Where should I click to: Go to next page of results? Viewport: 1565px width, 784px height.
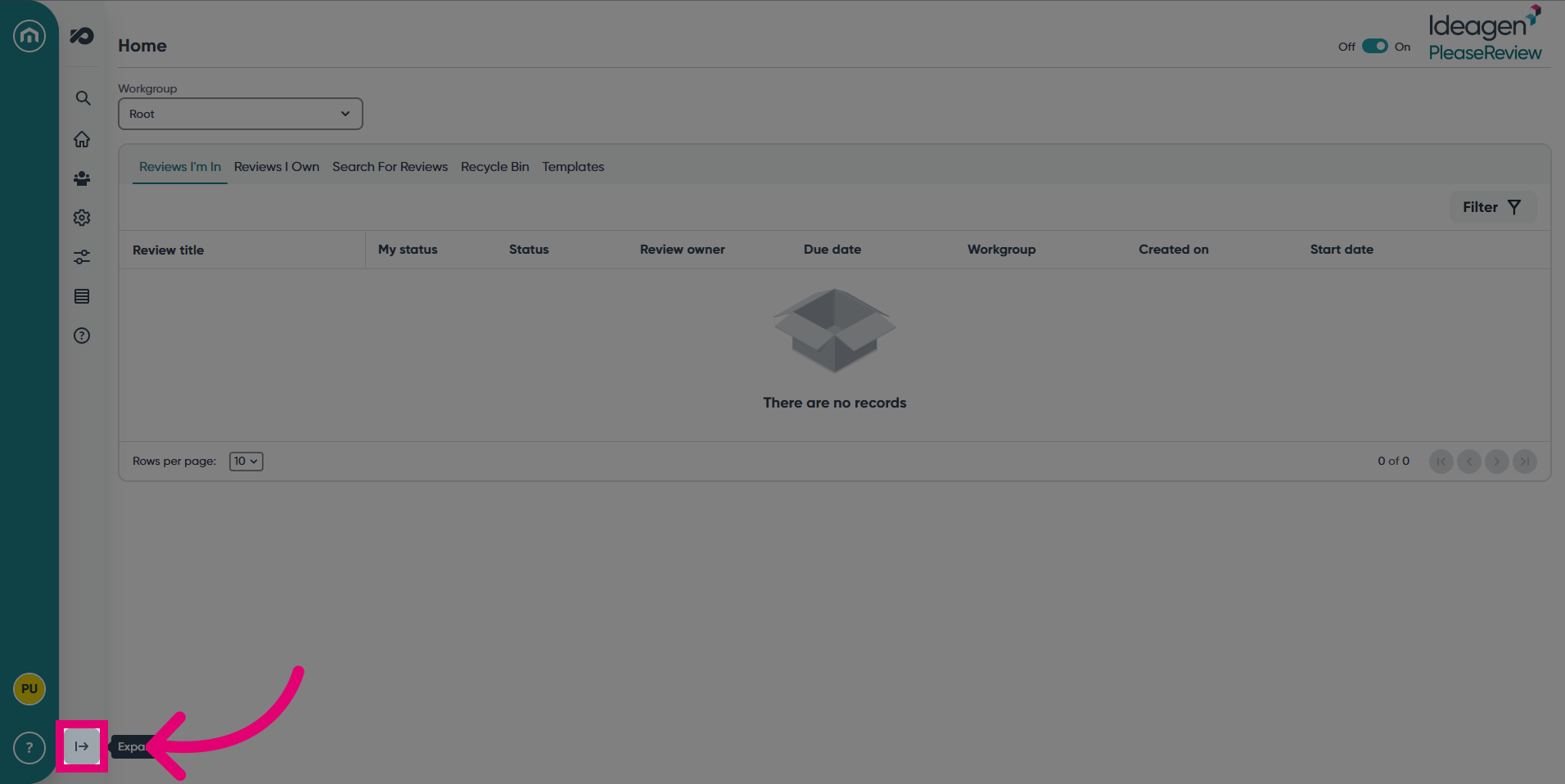point(1497,462)
